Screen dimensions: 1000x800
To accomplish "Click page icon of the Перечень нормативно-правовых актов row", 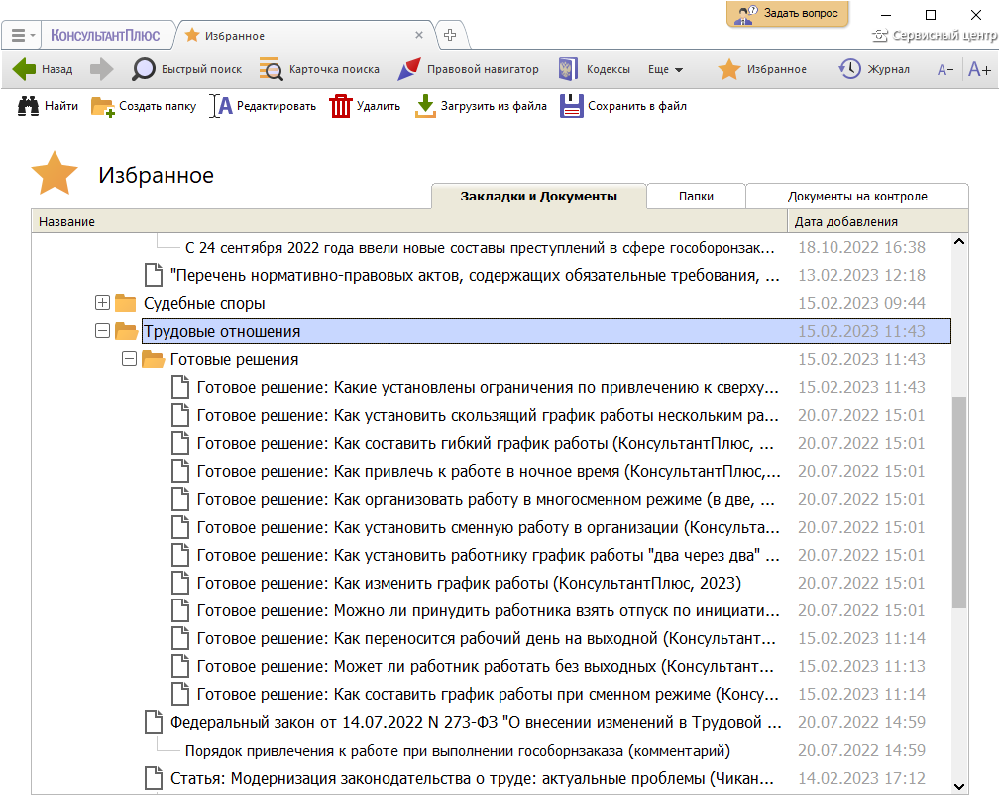I will (x=154, y=275).
